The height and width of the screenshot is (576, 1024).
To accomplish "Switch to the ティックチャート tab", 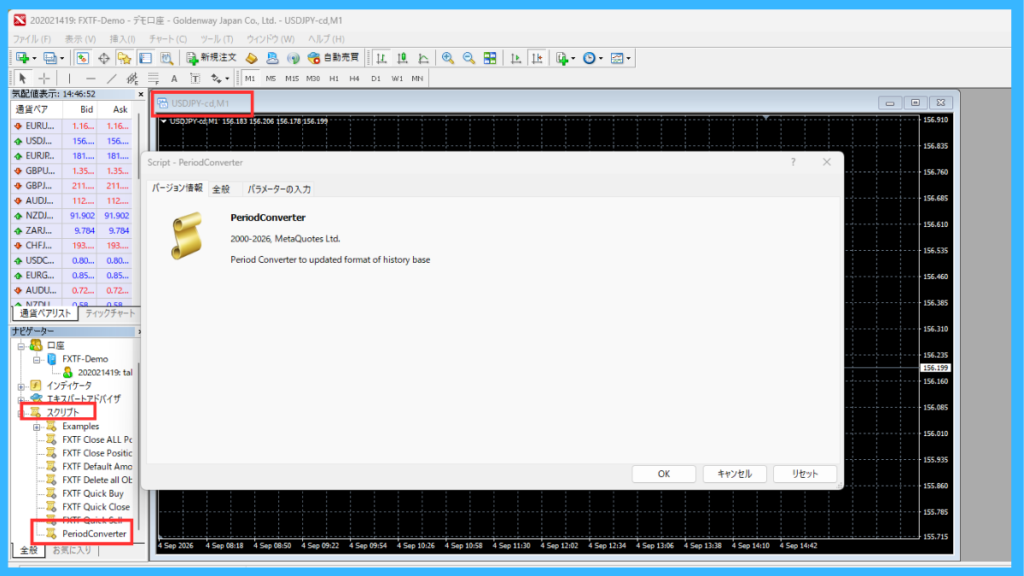I will coord(110,313).
